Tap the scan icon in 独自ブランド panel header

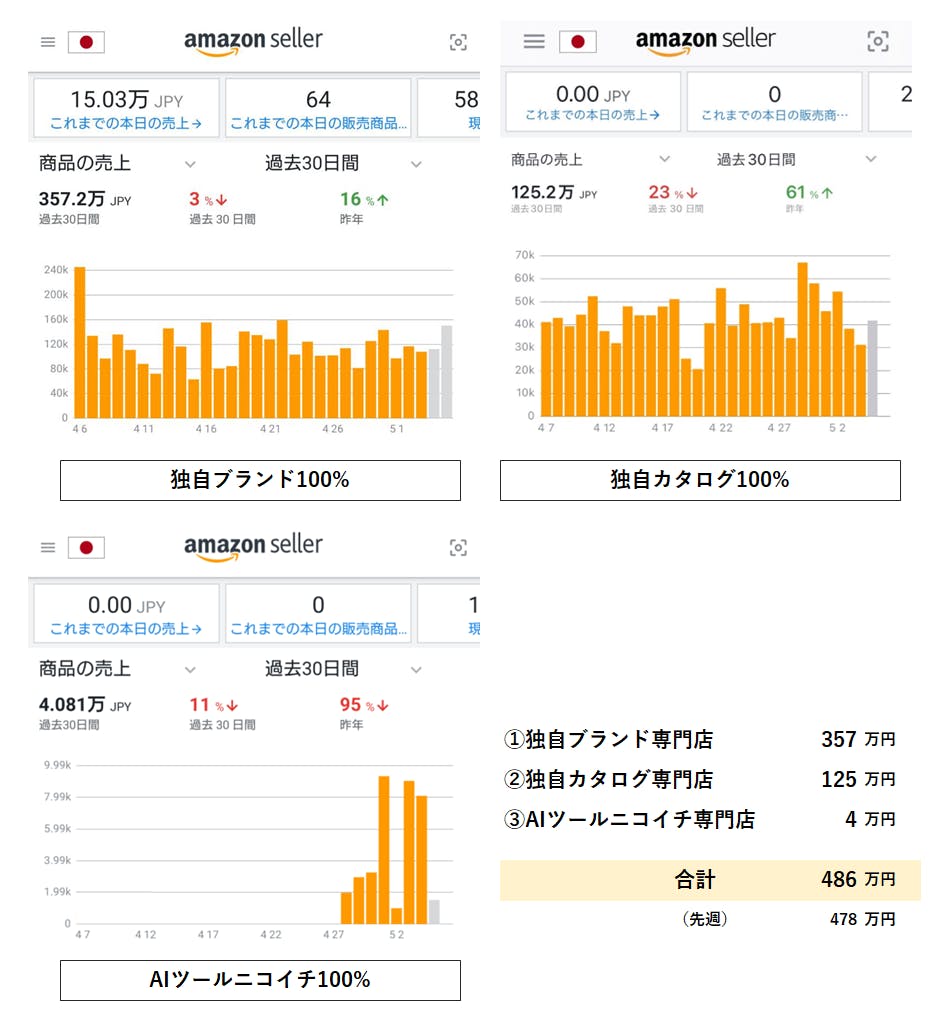(458, 42)
